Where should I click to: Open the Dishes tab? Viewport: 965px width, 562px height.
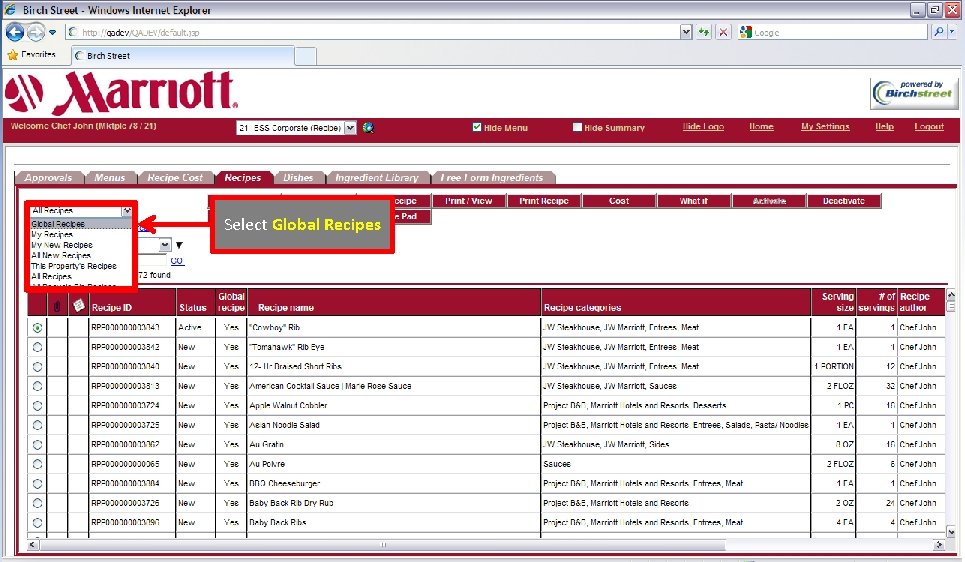(298, 177)
